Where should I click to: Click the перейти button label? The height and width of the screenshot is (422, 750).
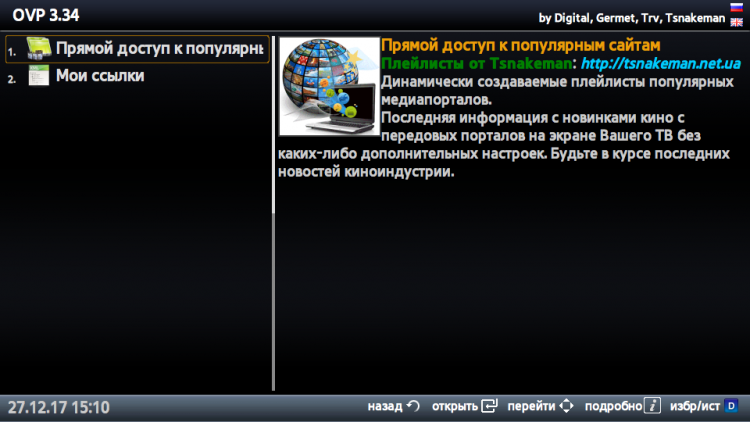click(531, 406)
